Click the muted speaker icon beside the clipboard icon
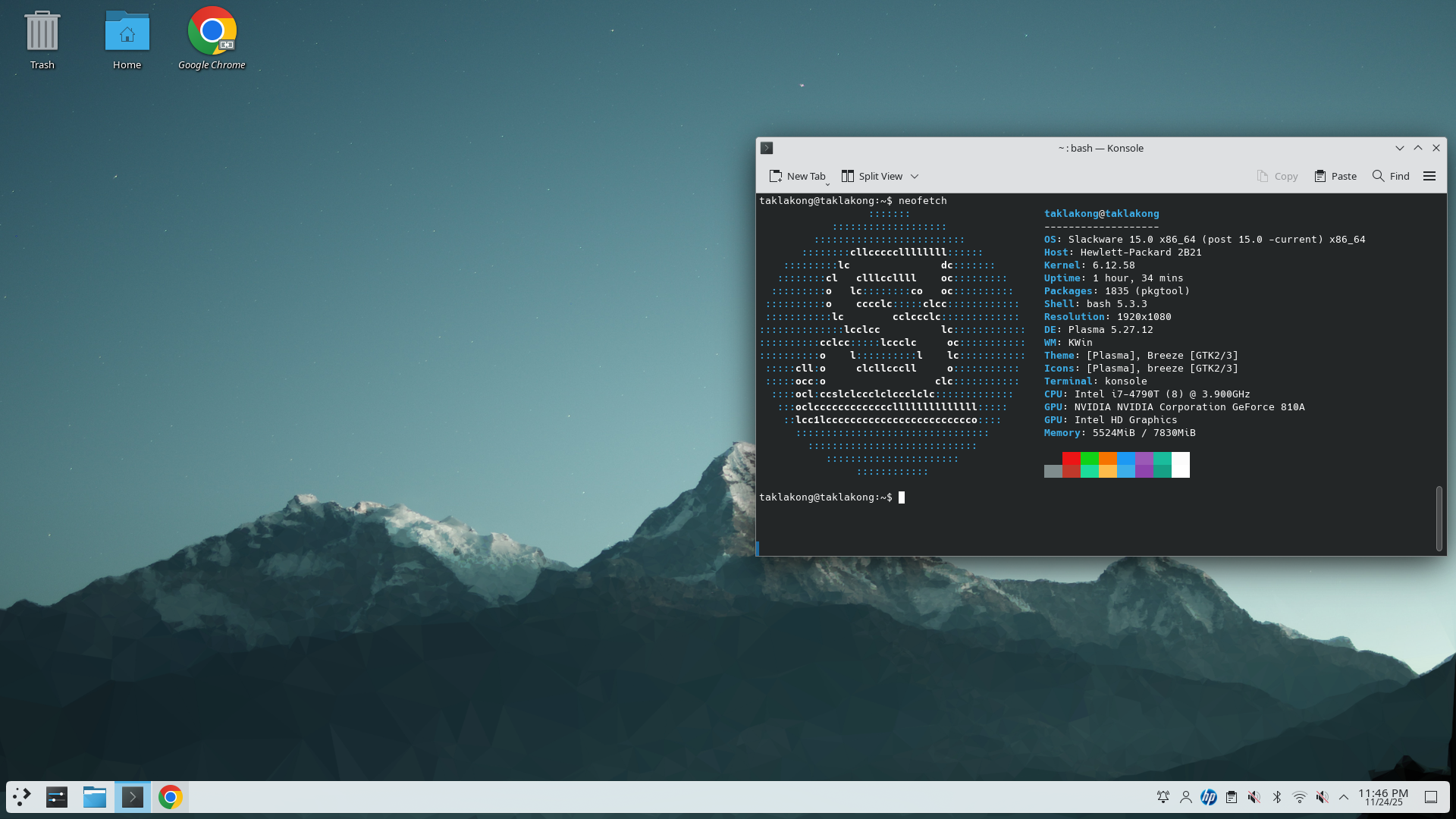The height and width of the screenshot is (819, 1456). [1254, 797]
